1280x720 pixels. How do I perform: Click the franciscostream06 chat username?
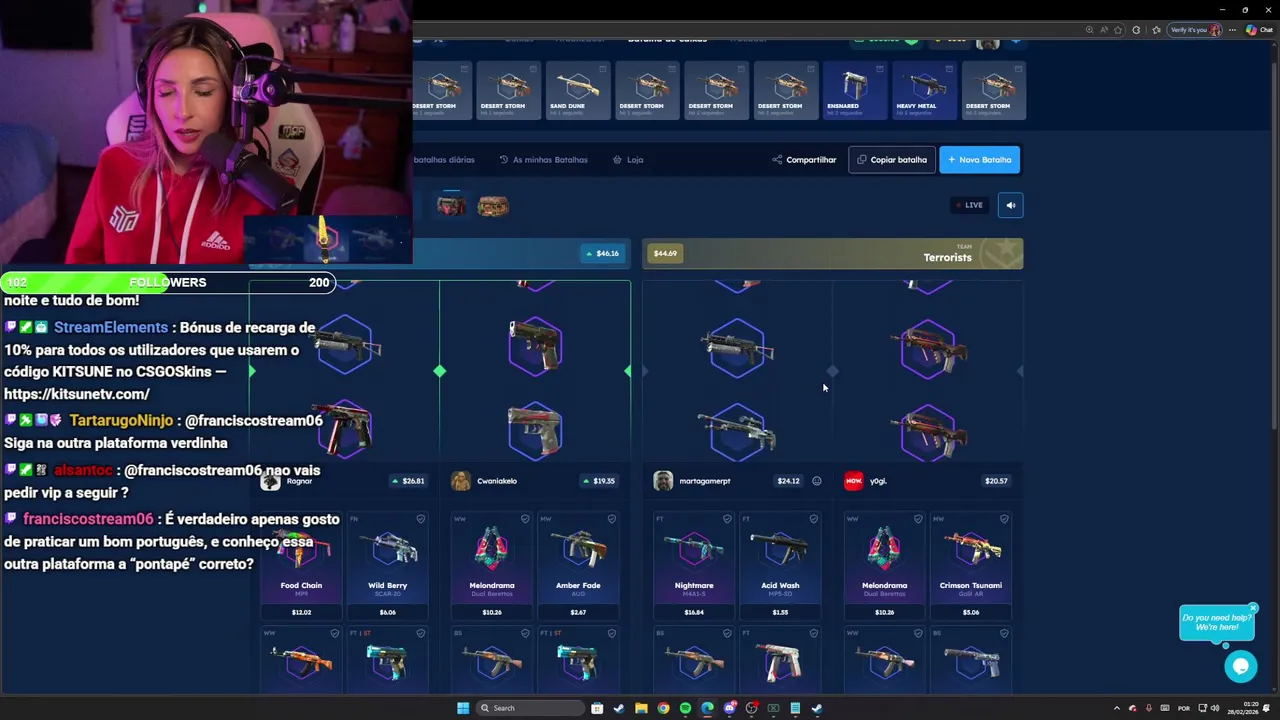click(88, 520)
